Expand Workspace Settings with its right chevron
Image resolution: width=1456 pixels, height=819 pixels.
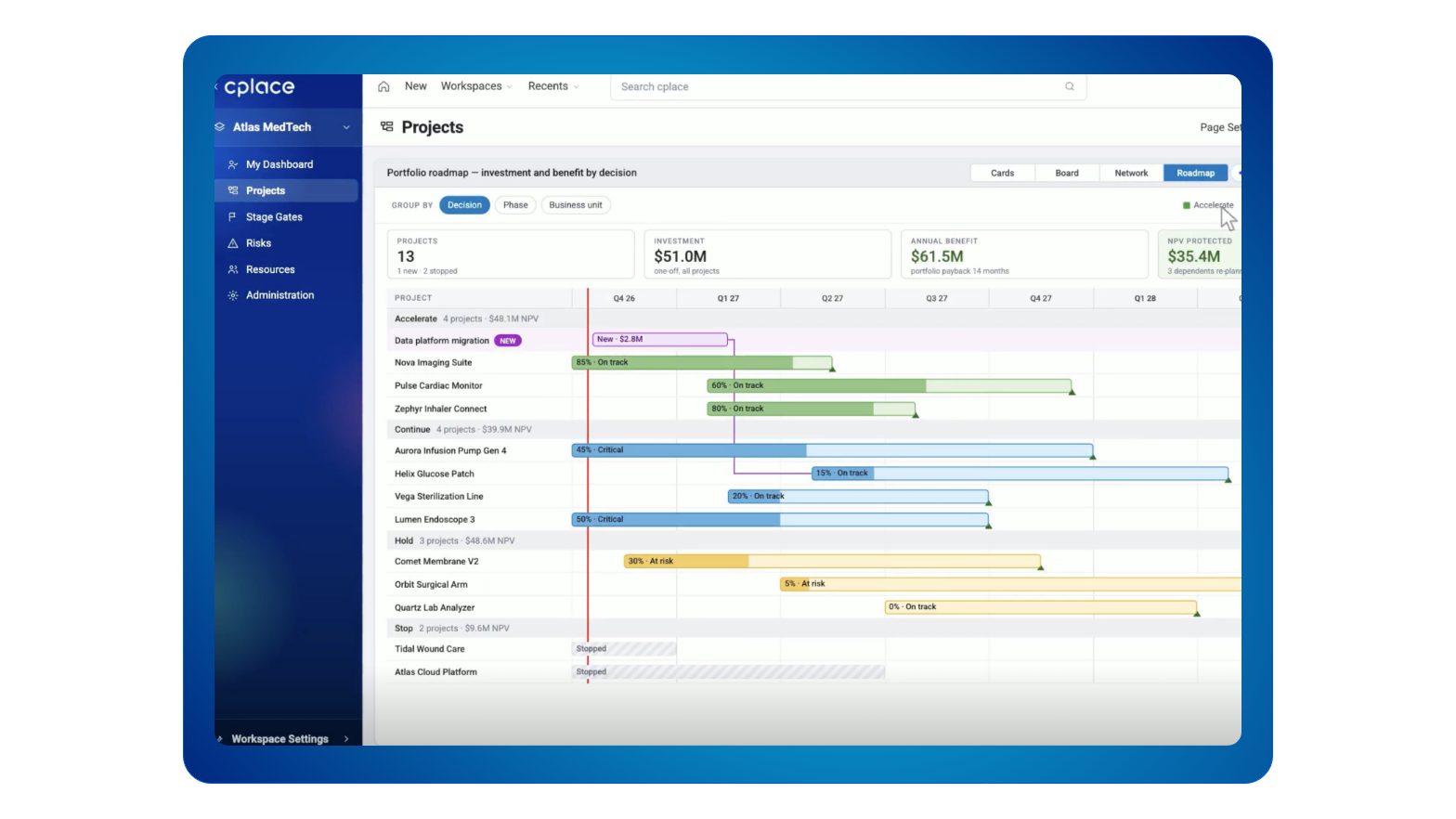click(346, 739)
